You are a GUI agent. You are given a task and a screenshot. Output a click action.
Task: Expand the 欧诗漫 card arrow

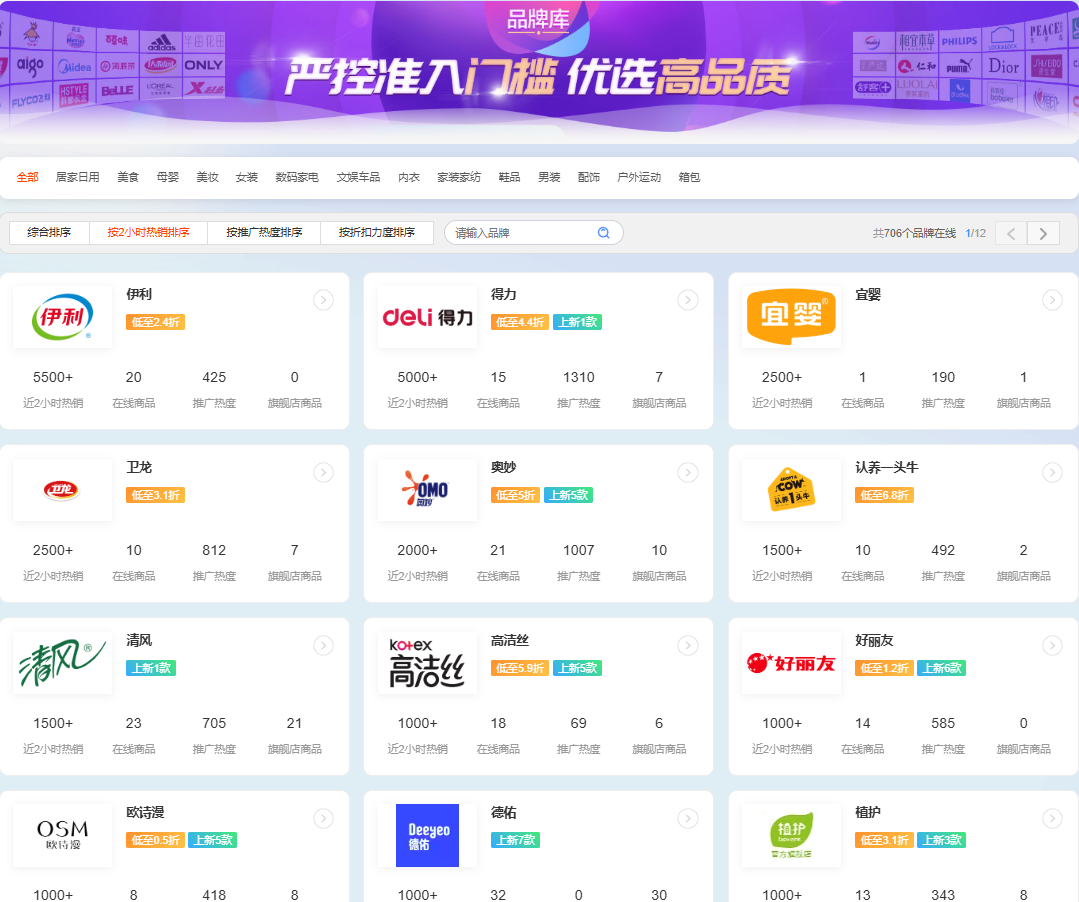(323, 818)
